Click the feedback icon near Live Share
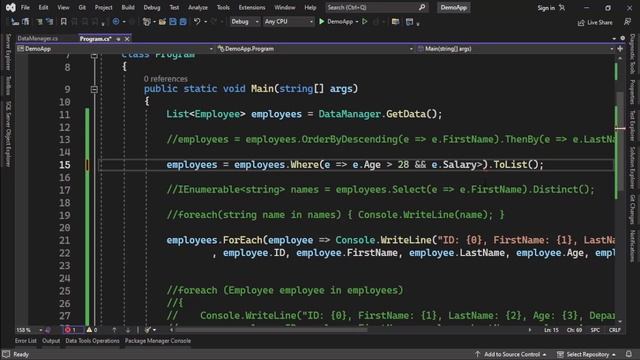Viewport: 640px width, 360px height. (x=627, y=22)
